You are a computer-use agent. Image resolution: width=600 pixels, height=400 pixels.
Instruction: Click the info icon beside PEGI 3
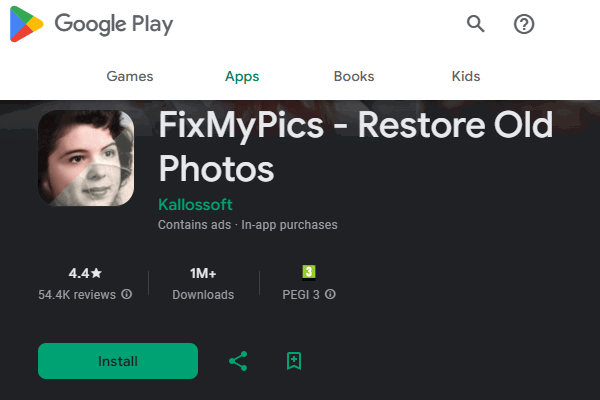click(330, 295)
